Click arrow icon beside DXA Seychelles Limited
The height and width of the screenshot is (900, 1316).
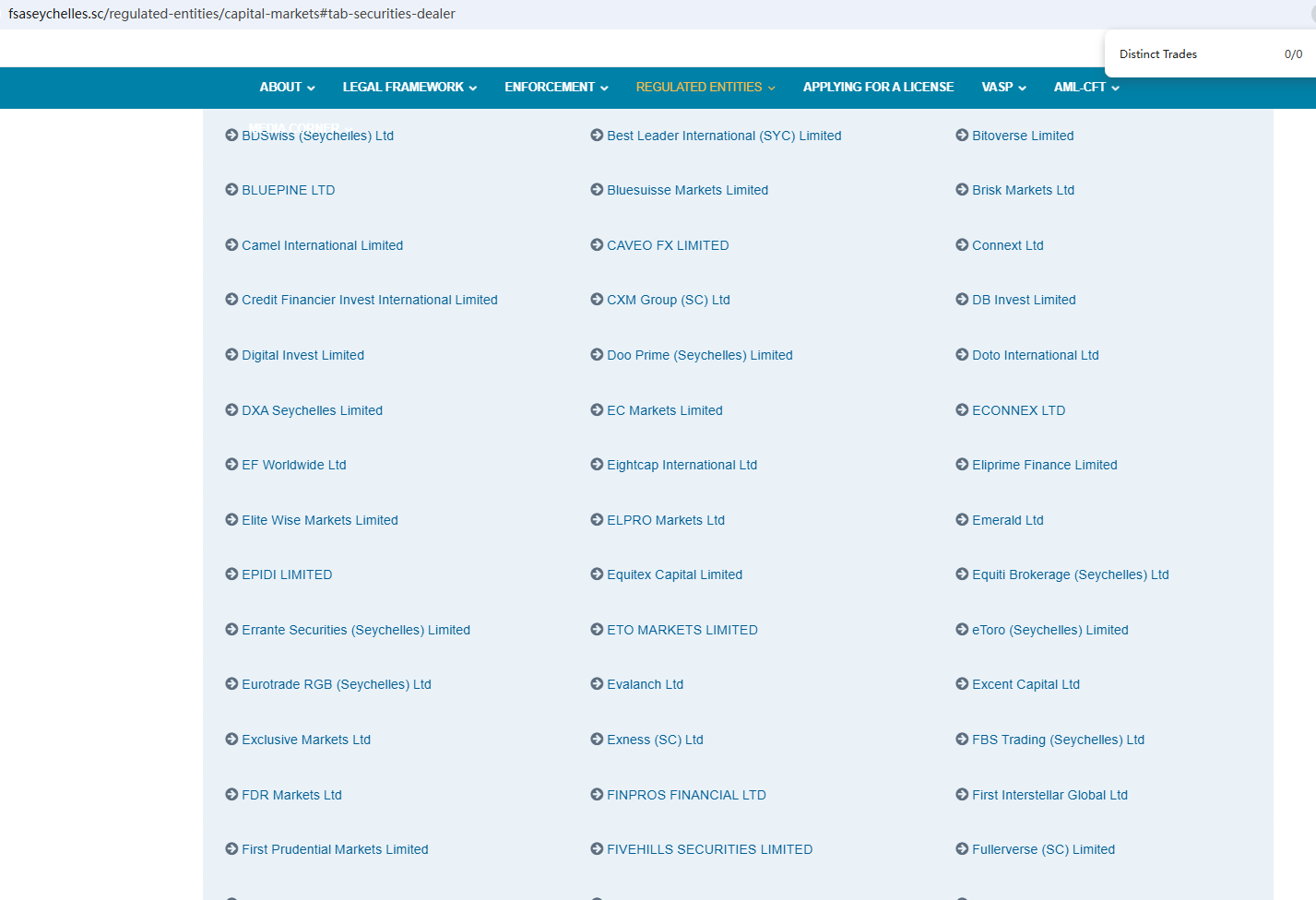pos(231,410)
